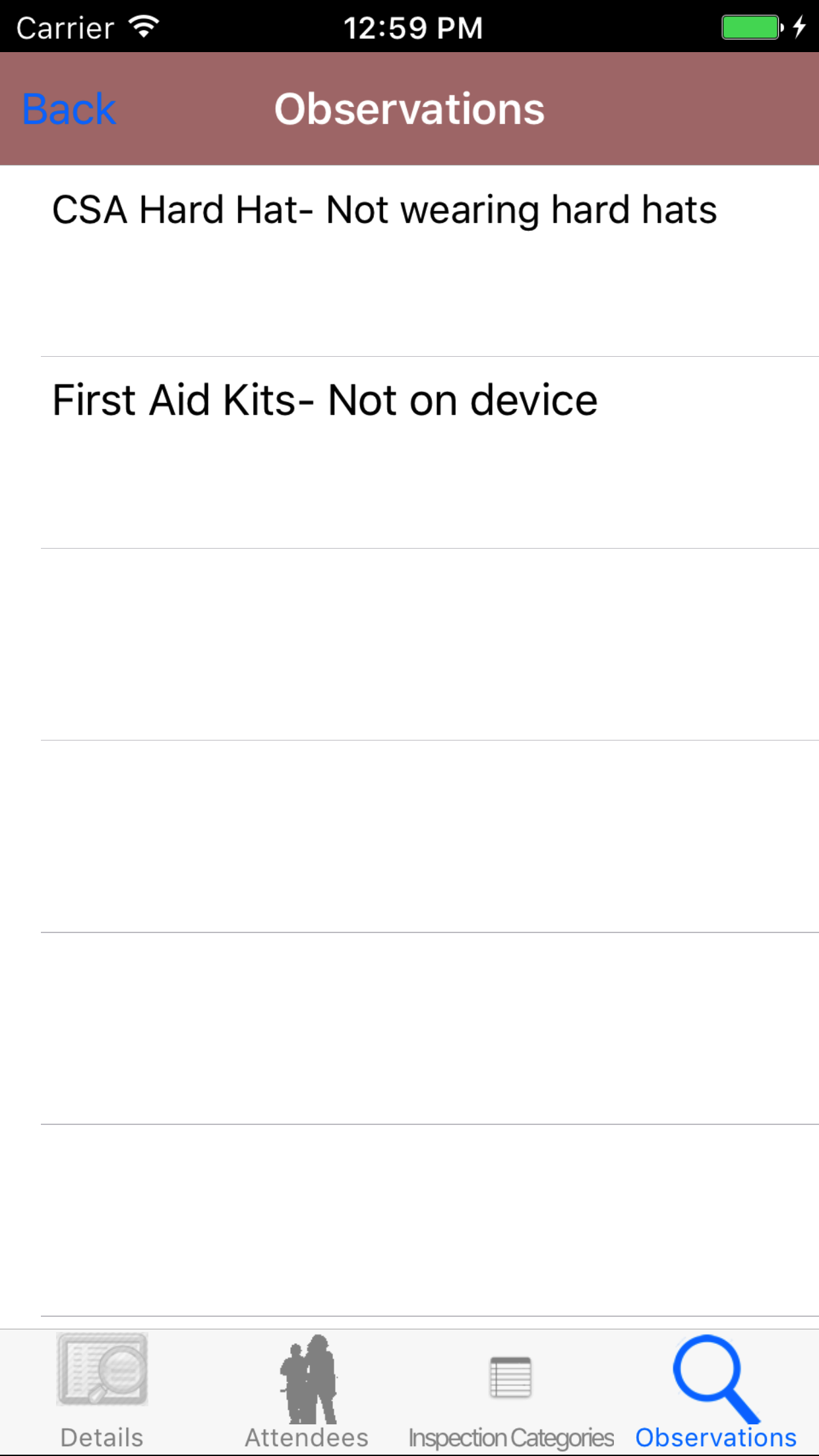Open the Inspection Categories tab label

tap(511, 1438)
